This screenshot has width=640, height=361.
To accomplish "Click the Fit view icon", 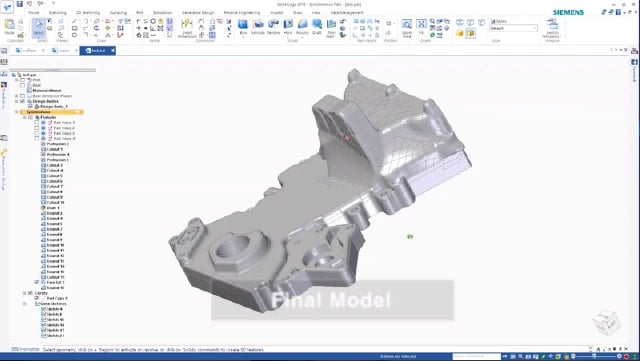I will click(421, 27).
